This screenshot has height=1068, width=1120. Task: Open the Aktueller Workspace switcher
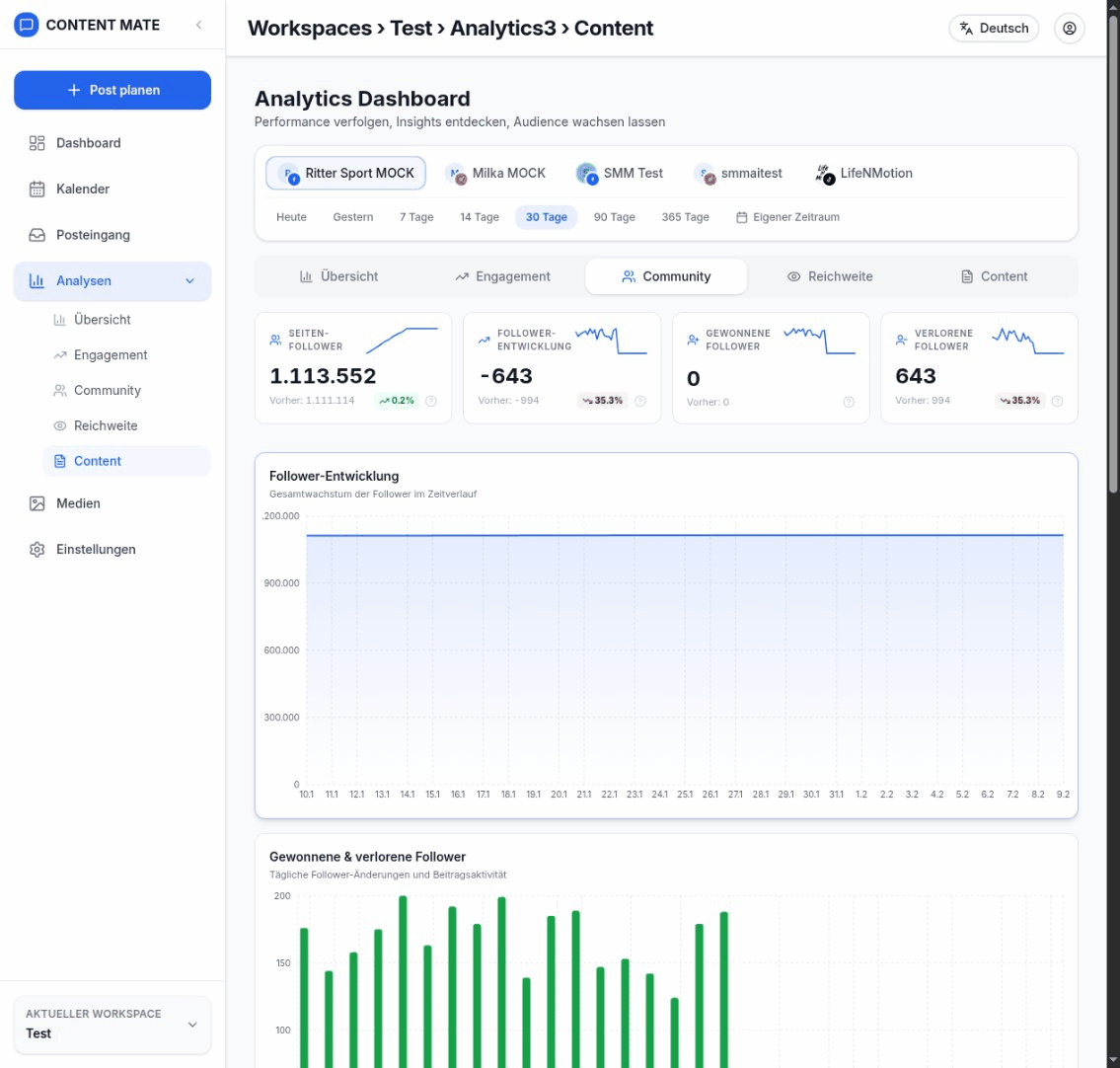(112, 1025)
